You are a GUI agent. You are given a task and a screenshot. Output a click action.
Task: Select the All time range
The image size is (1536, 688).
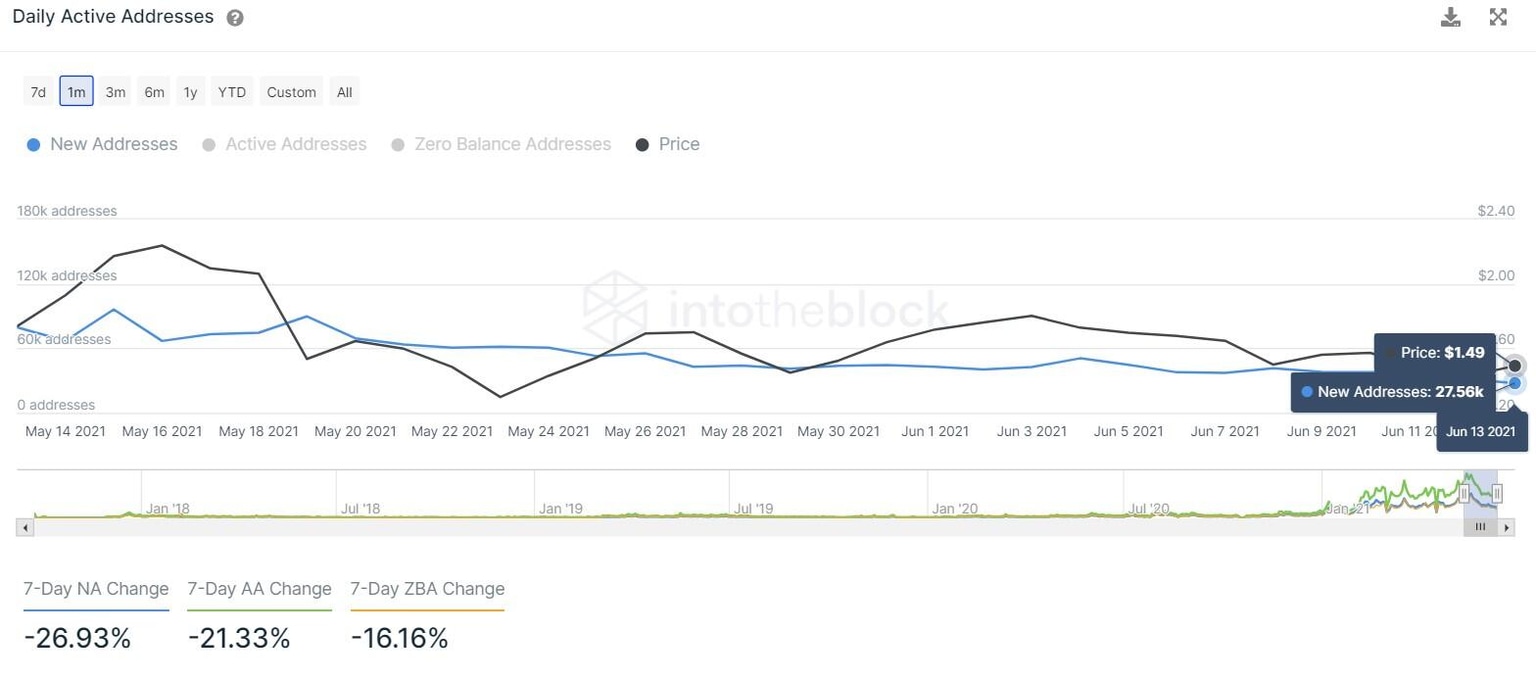point(344,91)
